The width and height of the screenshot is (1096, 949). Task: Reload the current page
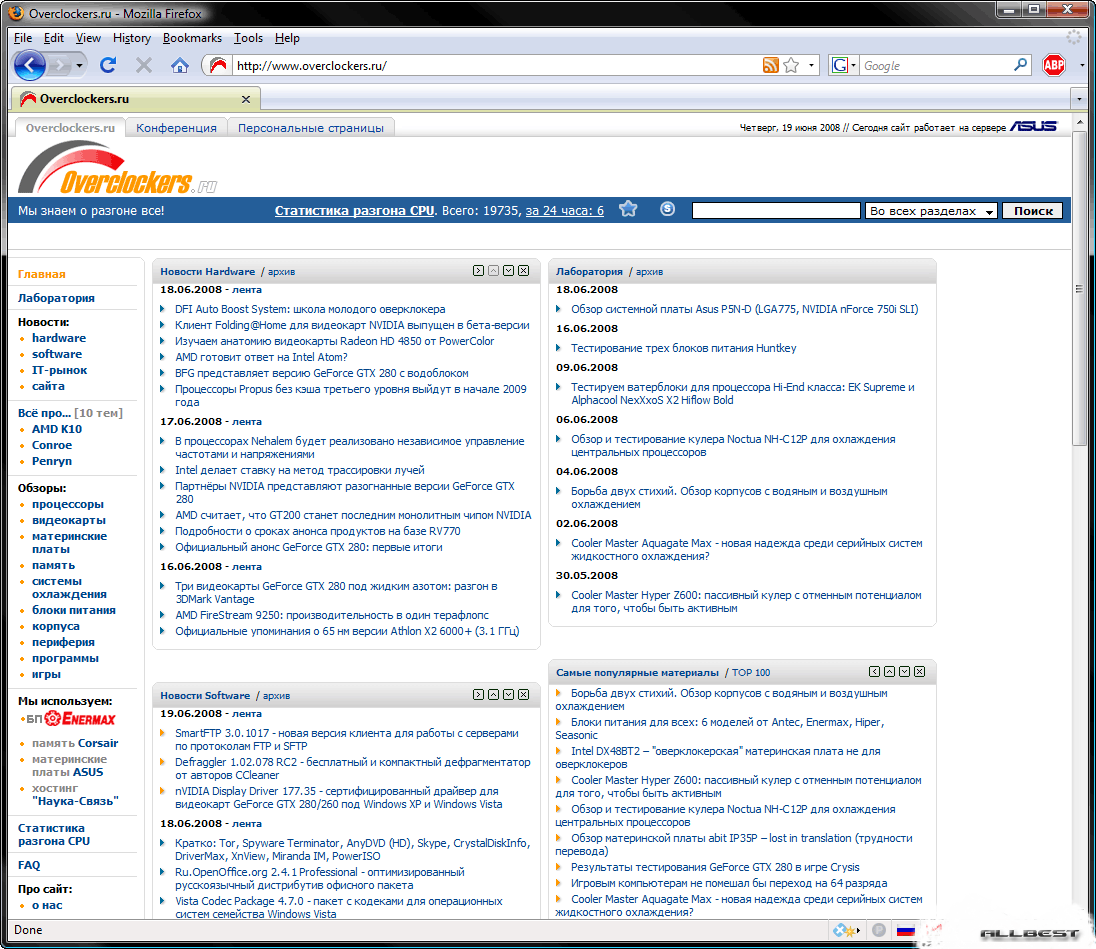[108, 66]
